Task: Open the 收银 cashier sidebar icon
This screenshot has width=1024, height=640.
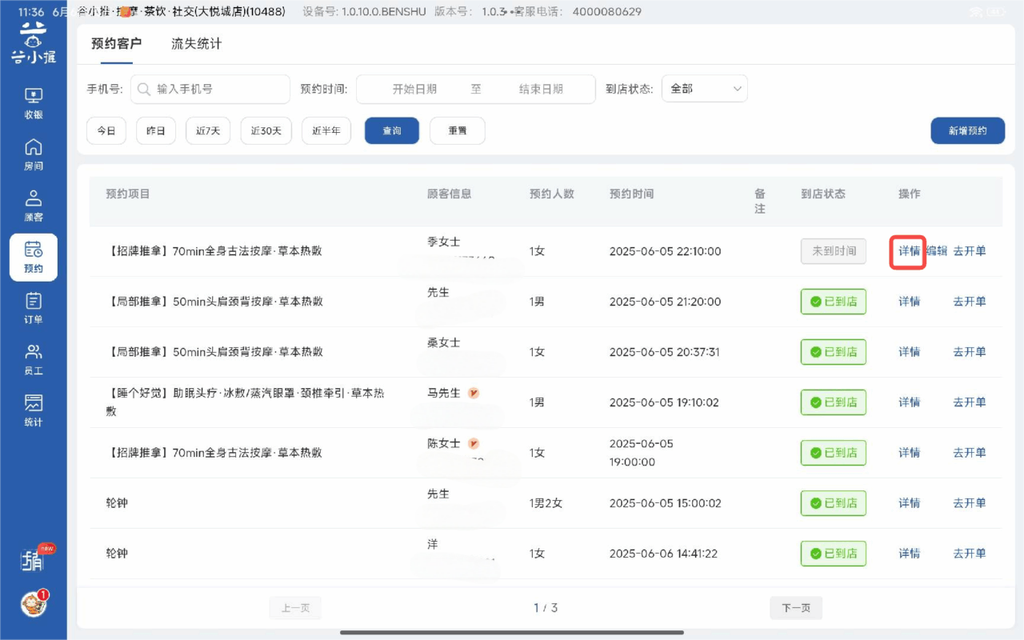Action: [33, 103]
